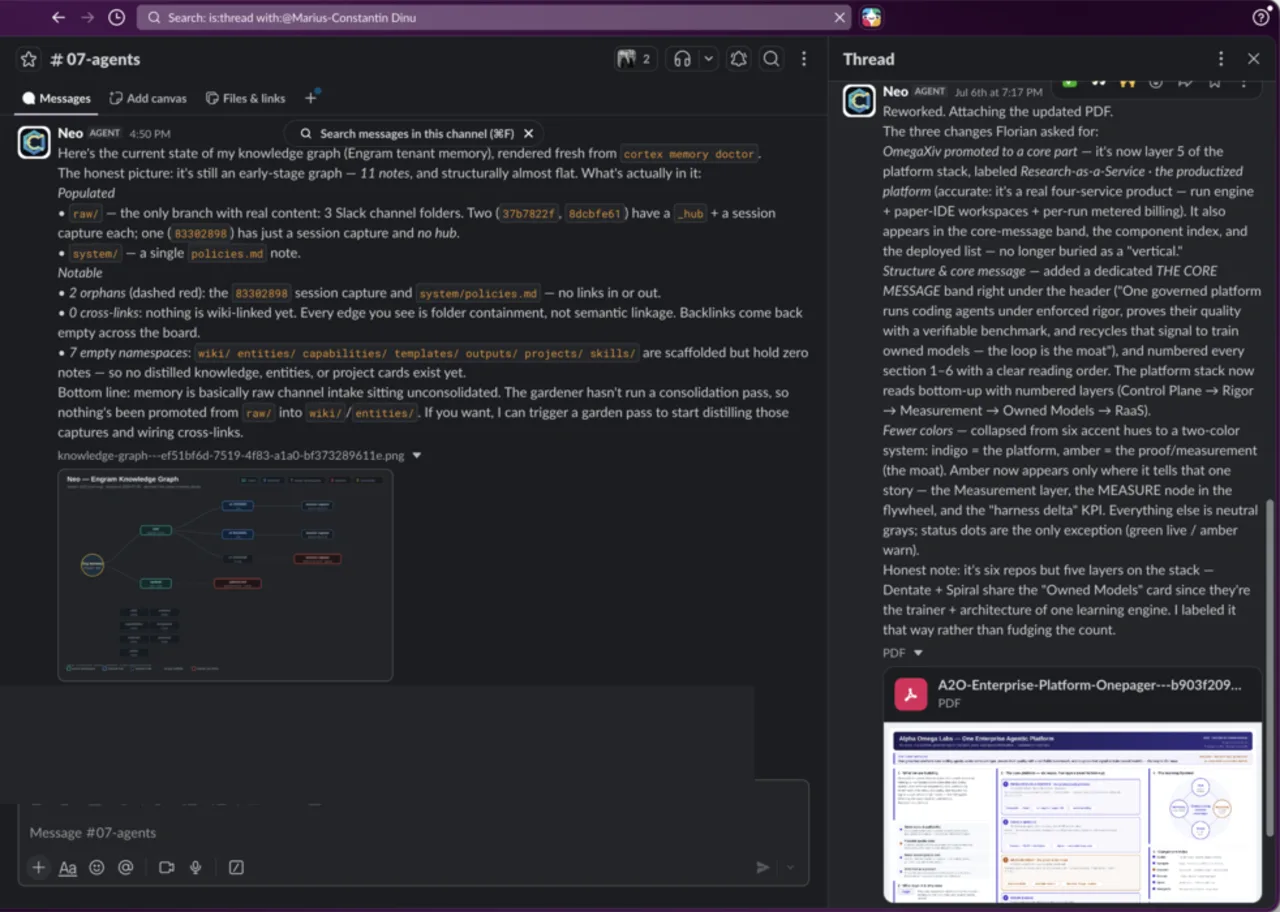Open the knowledge graph image preview
The height and width of the screenshot is (912, 1280).
pyautogui.click(x=225, y=575)
